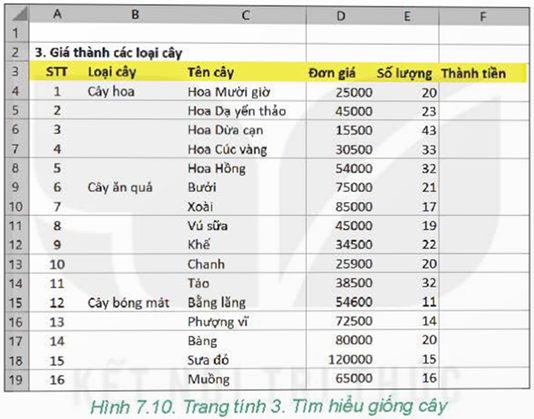Select row 19 header
Image resolution: width=534 pixels, height=419 pixels.
tap(16, 379)
